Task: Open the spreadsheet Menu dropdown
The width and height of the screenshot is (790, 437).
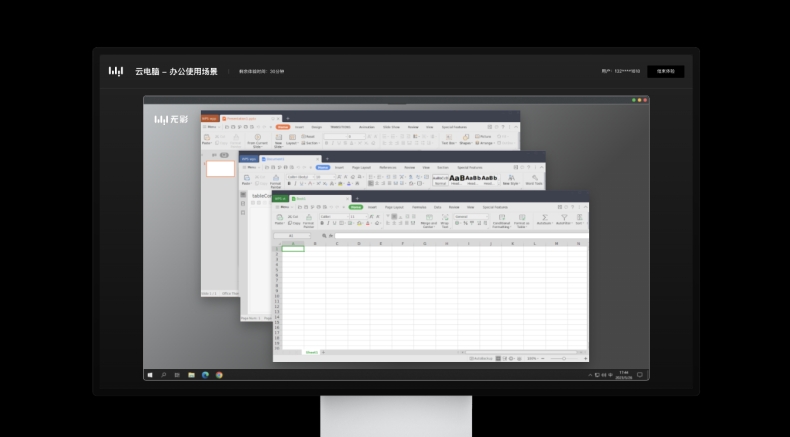Action: [x=284, y=207]
